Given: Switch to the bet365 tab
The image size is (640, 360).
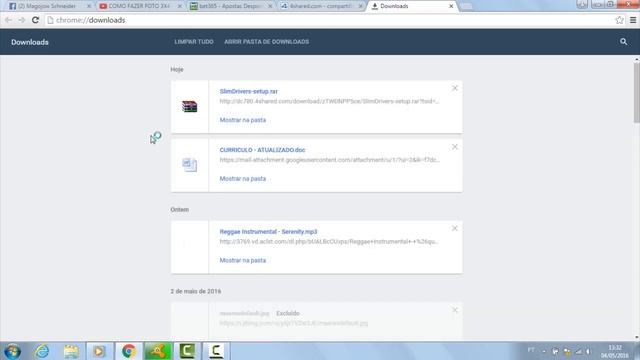Looking at the screenshot, I should click(x=229, y=6).
